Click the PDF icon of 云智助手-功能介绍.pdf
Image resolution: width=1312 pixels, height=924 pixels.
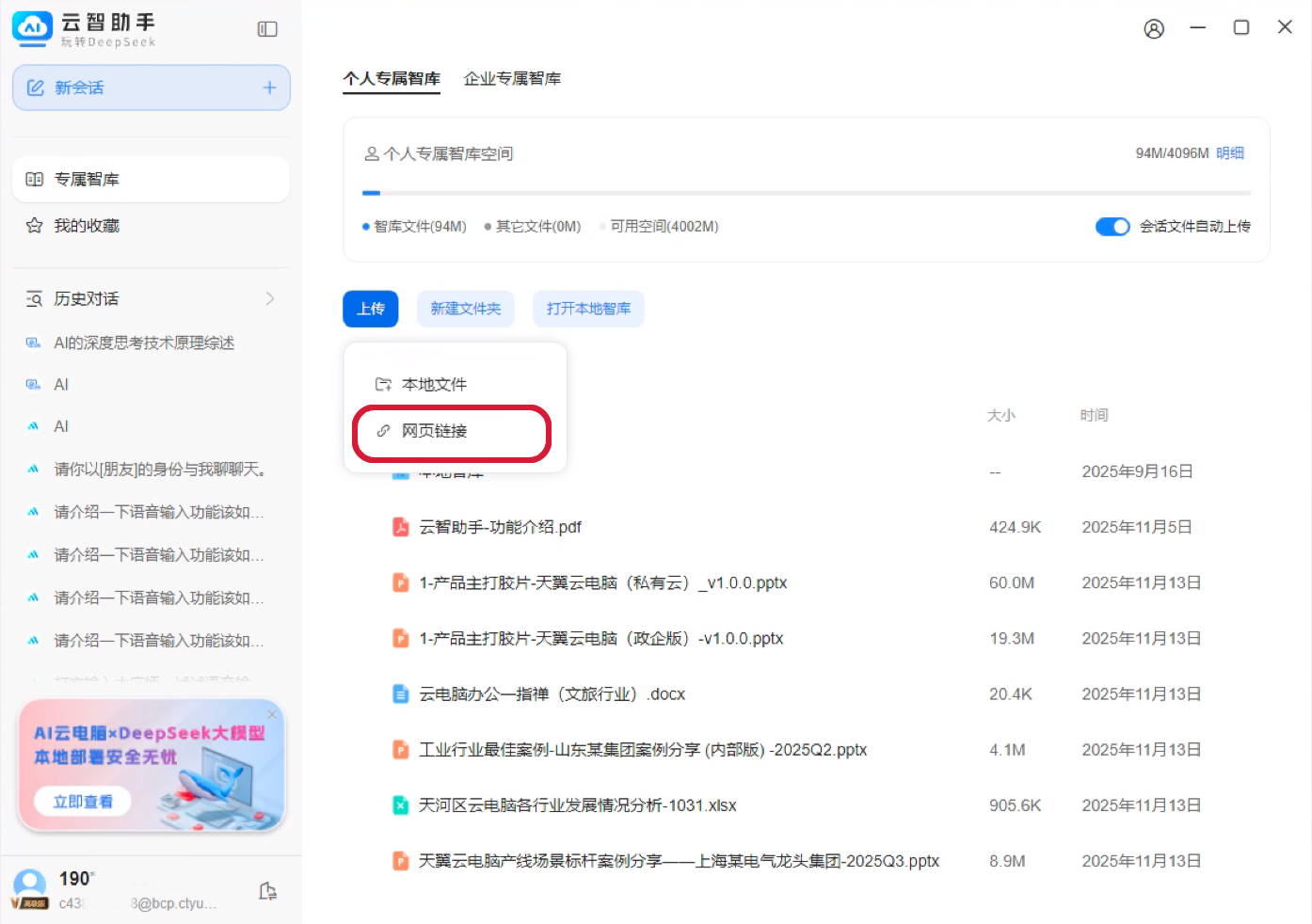401,527
